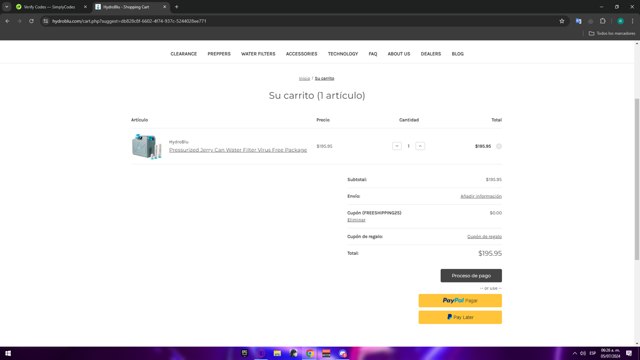
Task: Close the HydroBlu Shopping Cart tab
Action: pos(164,7)
